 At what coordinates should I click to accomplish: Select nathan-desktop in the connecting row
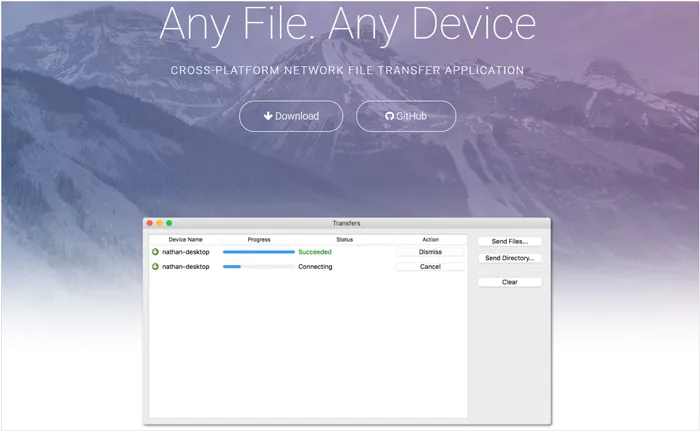click(186, 267)
